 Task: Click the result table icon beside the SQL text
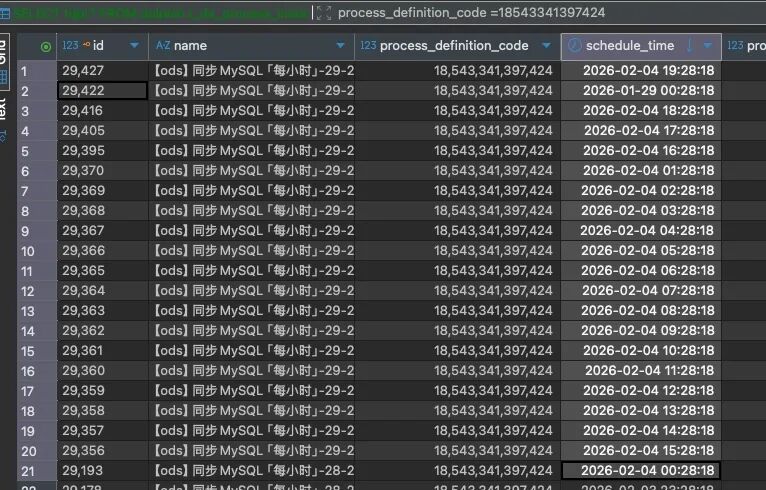pos(4,13)
